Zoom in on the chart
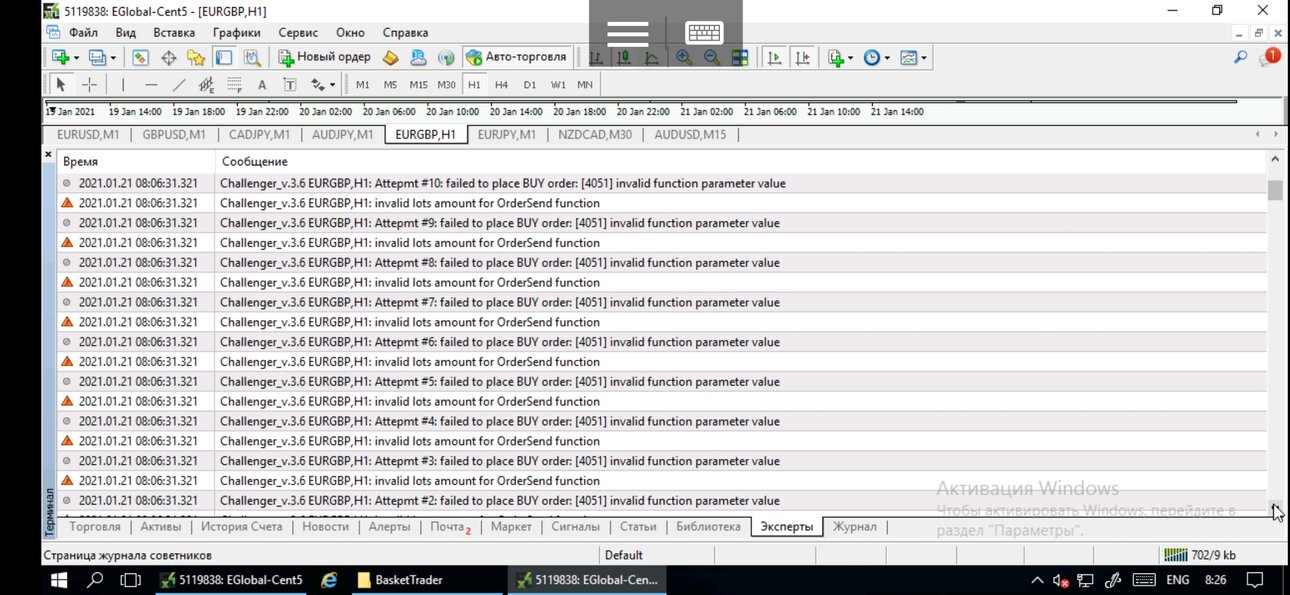 pyautogui.click(x=684, y=58)
